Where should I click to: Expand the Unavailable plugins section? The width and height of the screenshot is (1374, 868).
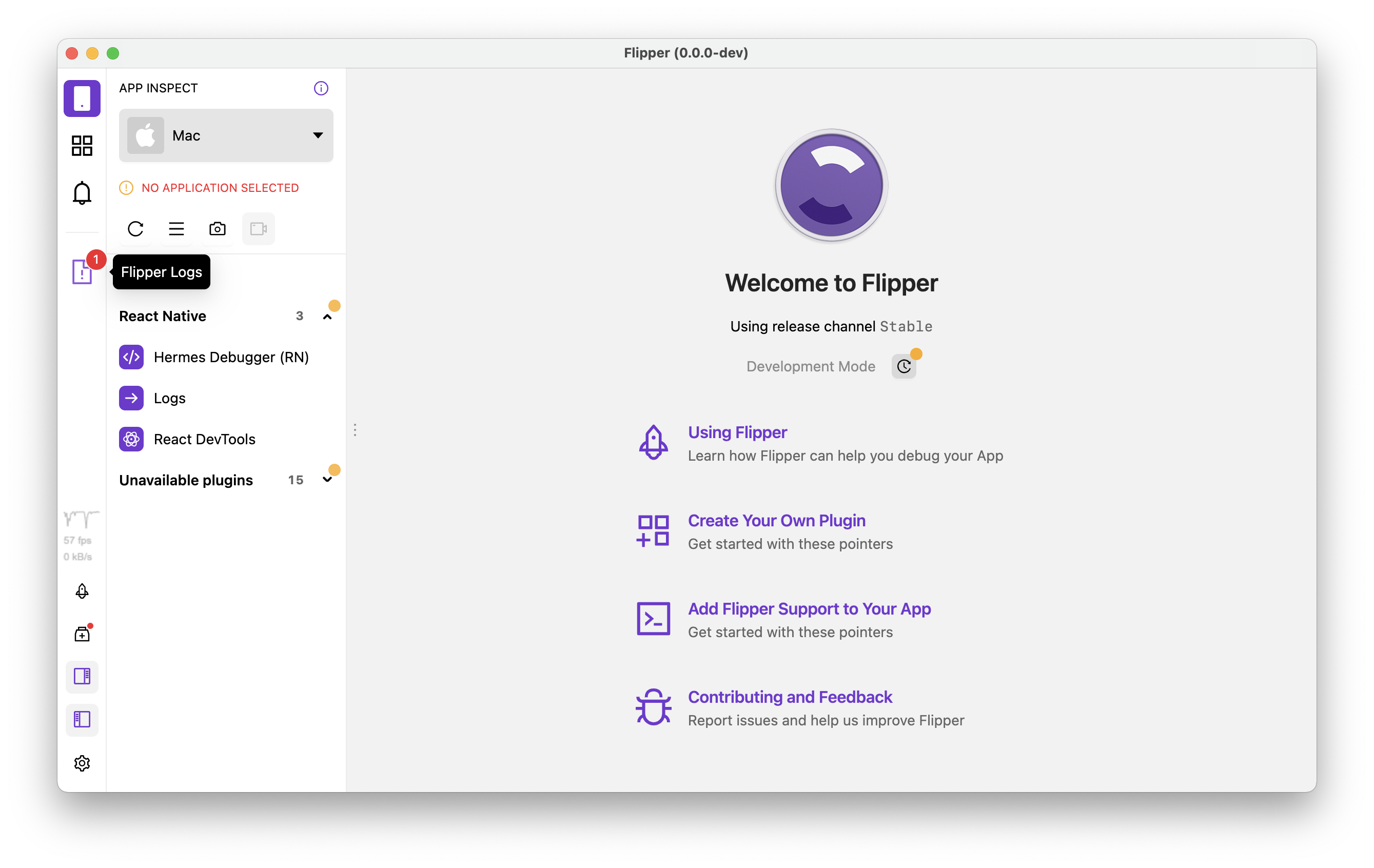(x=327, y=480)
